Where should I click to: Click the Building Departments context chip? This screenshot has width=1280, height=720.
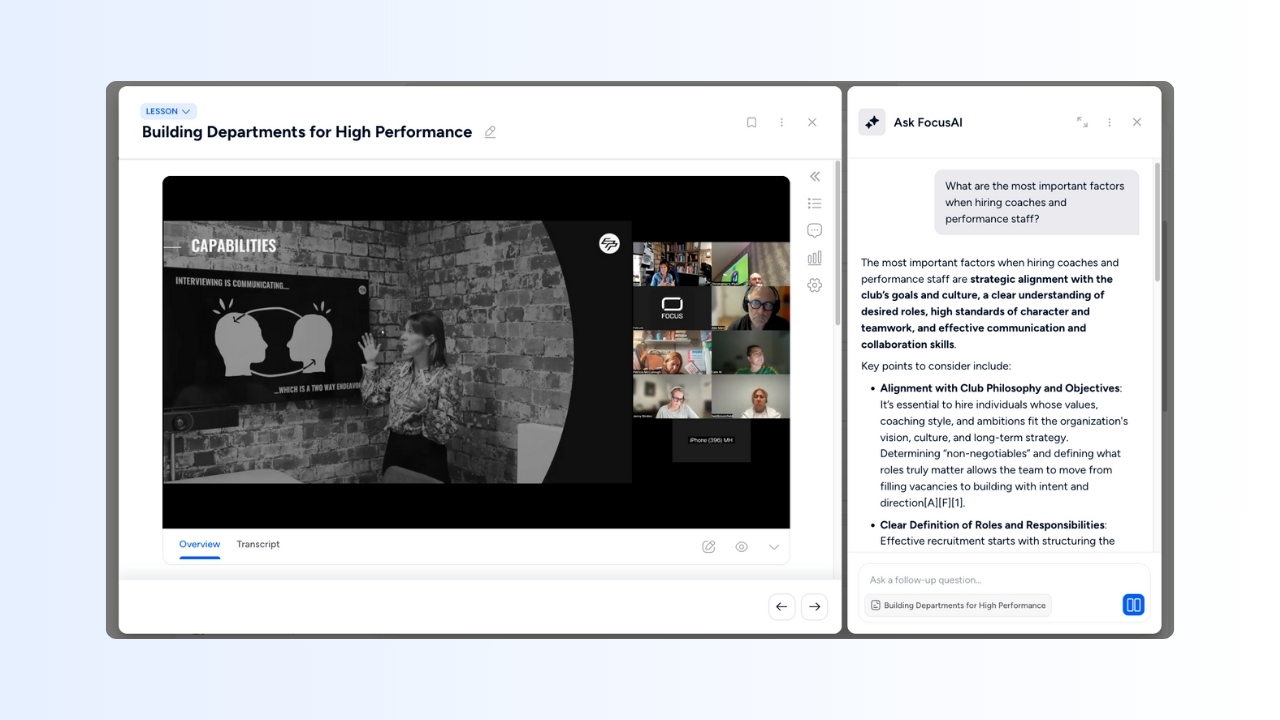coord(958,605)
